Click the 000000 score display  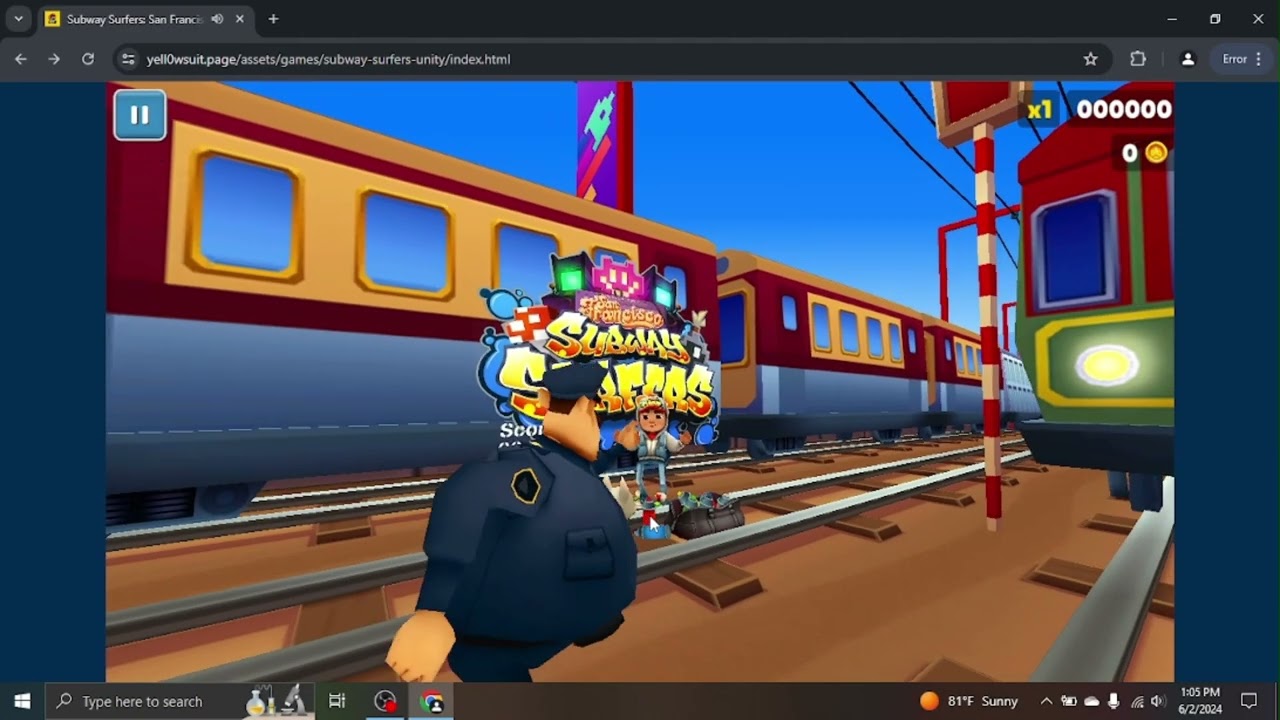[x=1124, y=110]
